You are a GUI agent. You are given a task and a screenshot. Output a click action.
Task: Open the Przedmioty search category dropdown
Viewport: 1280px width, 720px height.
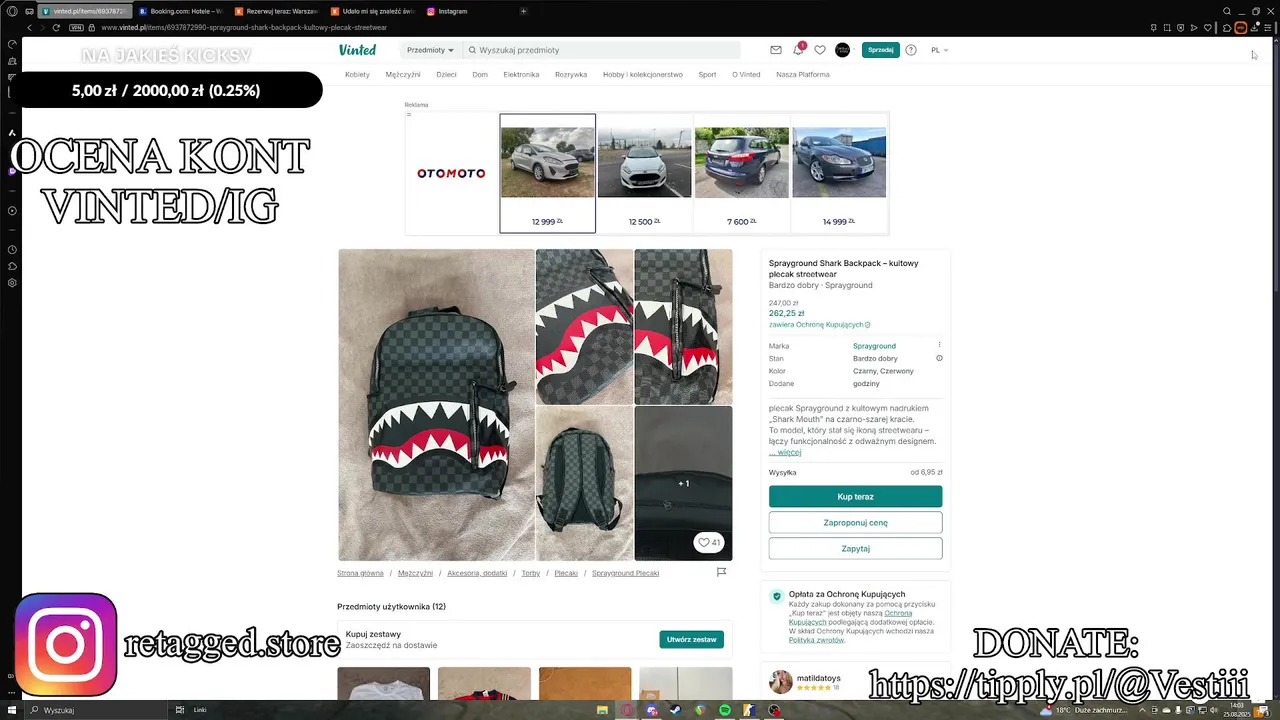[430, 50]
